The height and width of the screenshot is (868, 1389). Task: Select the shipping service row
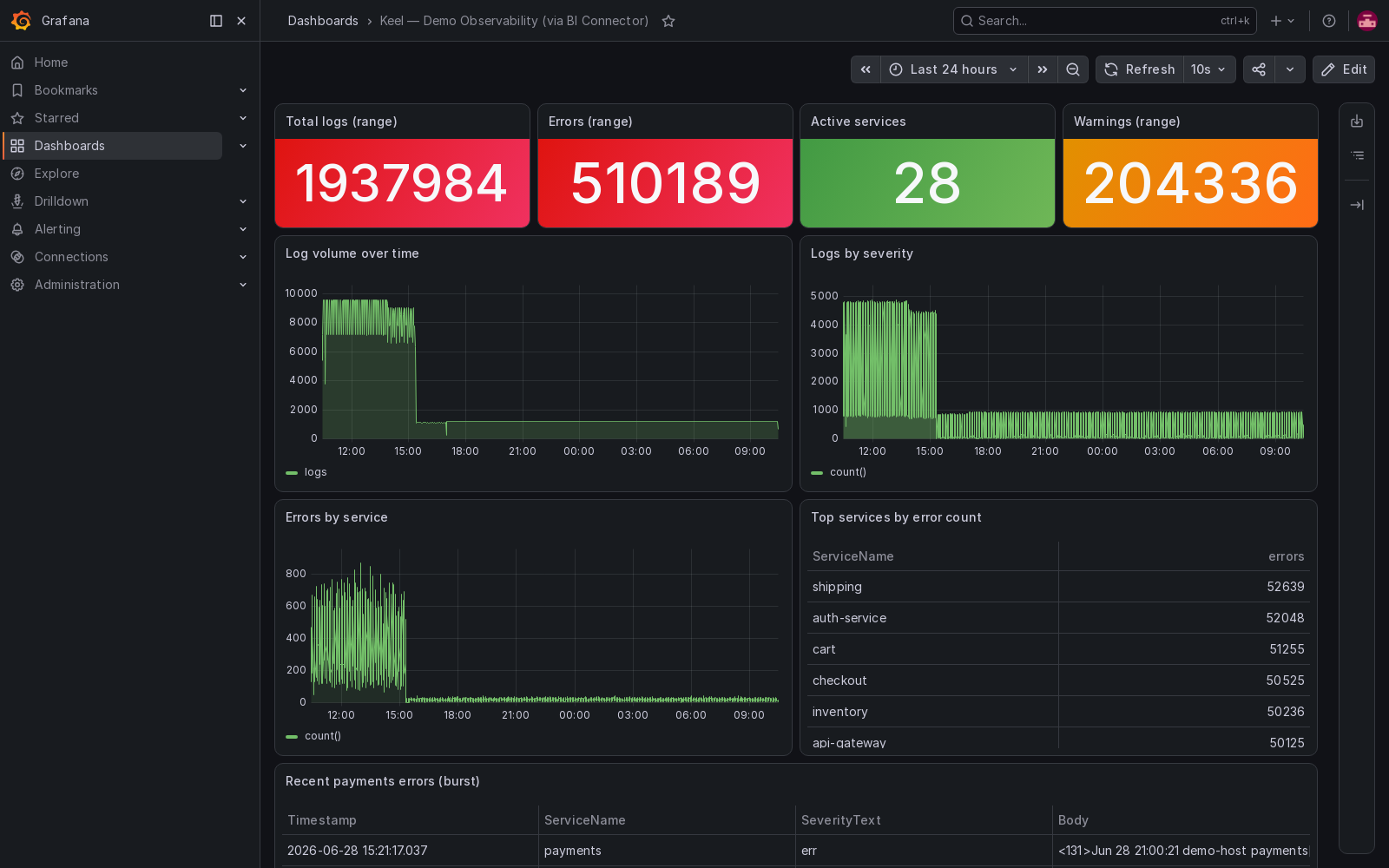pyautogui.click(x=1058, y=587)
